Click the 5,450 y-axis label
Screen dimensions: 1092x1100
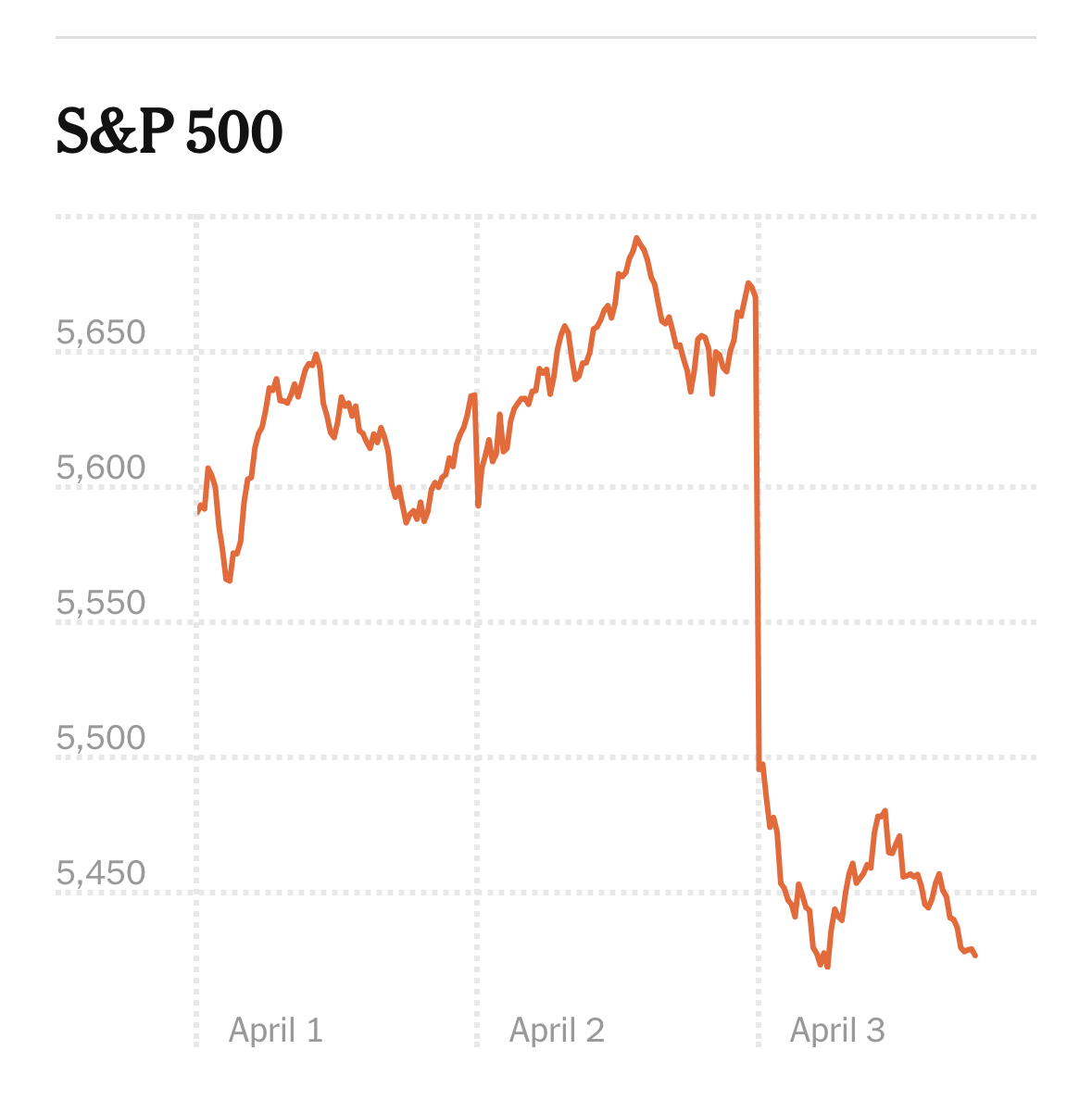101,873
